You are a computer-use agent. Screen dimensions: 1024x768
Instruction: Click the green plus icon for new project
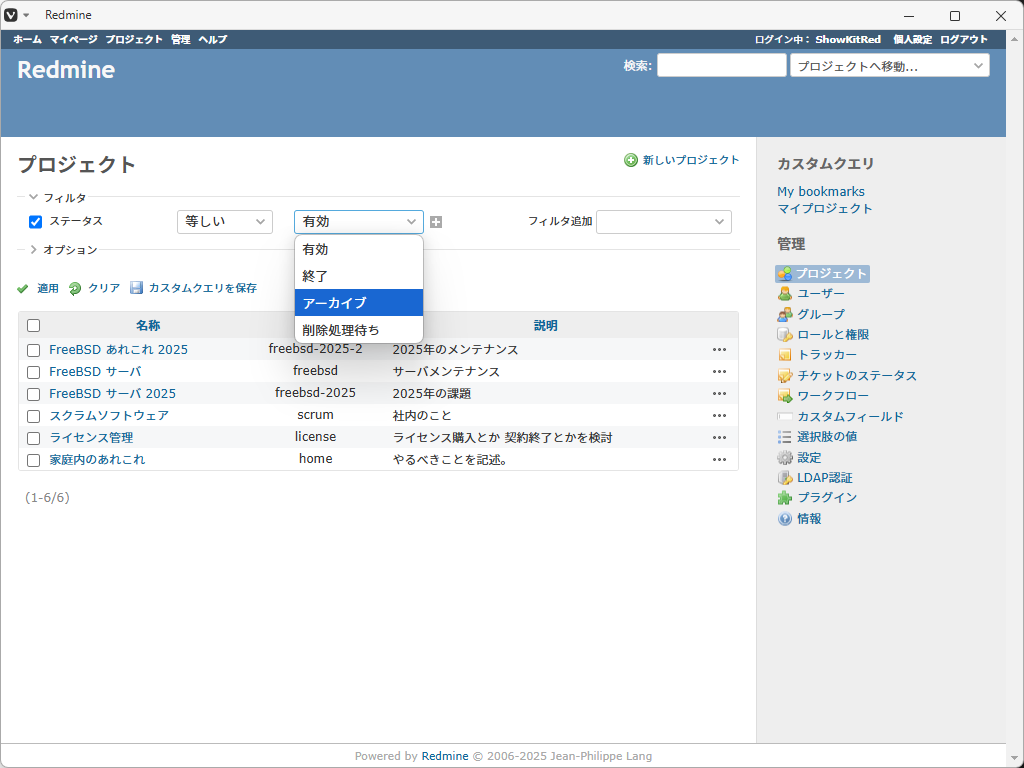point(631,160)
